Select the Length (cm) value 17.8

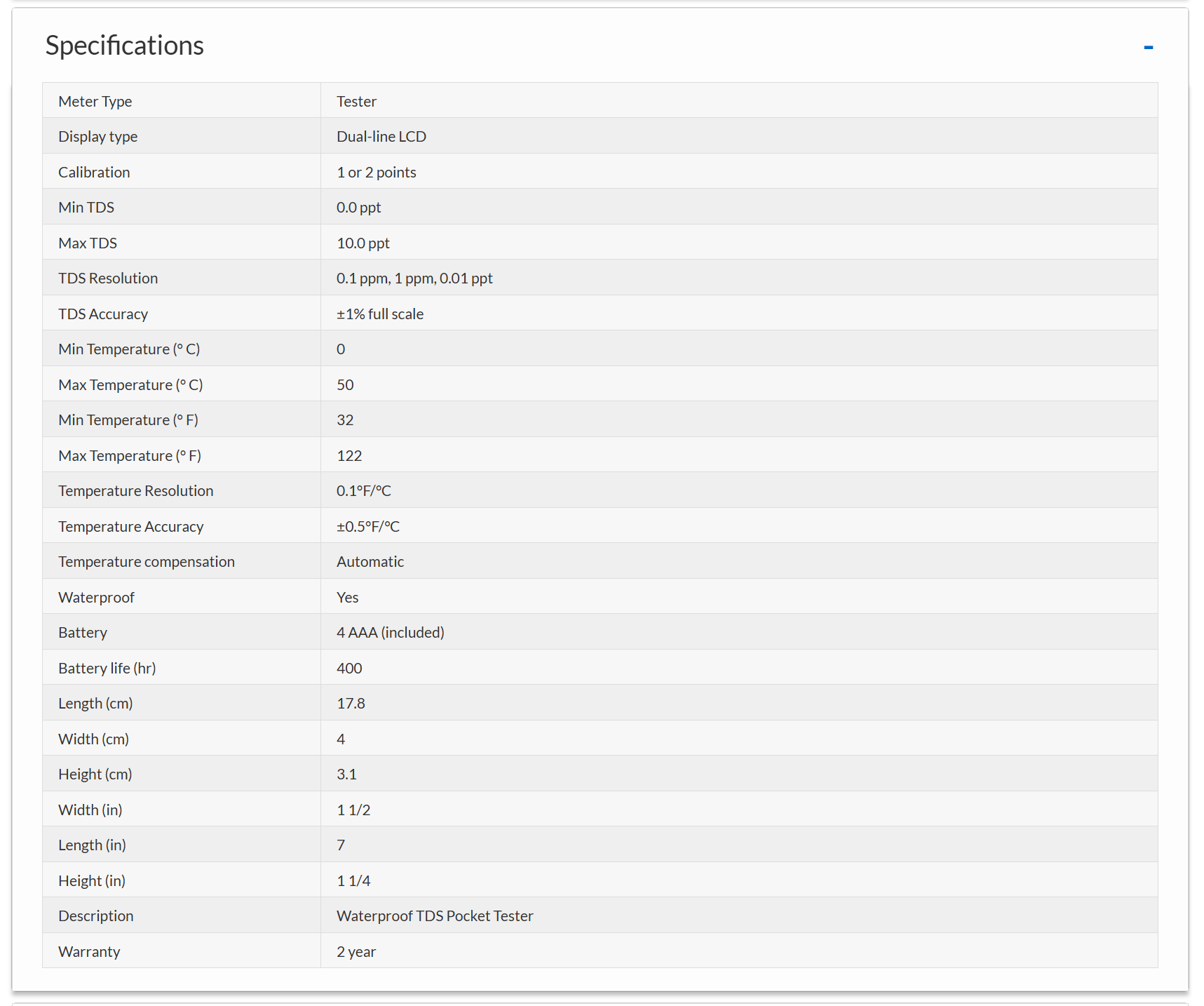pos(351,703)
